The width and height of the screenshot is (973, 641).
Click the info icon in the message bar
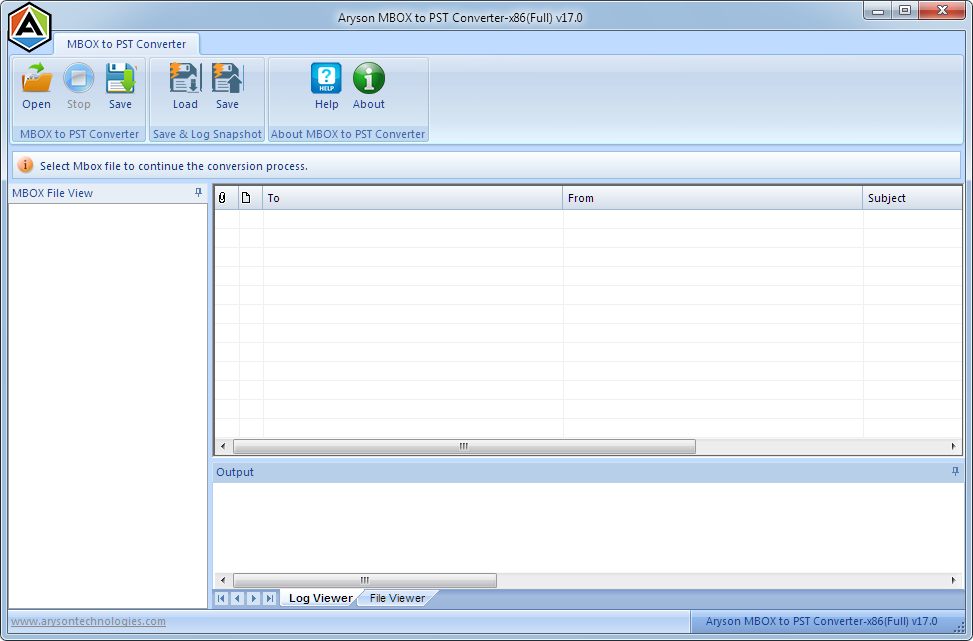tap(25, 165)
